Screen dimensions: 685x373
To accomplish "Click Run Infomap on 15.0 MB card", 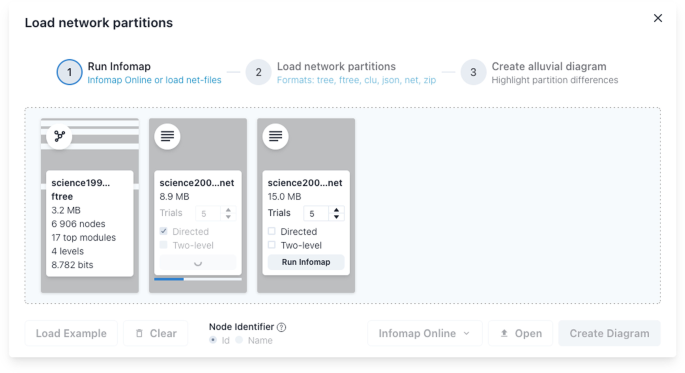I will tap(306, 262).
